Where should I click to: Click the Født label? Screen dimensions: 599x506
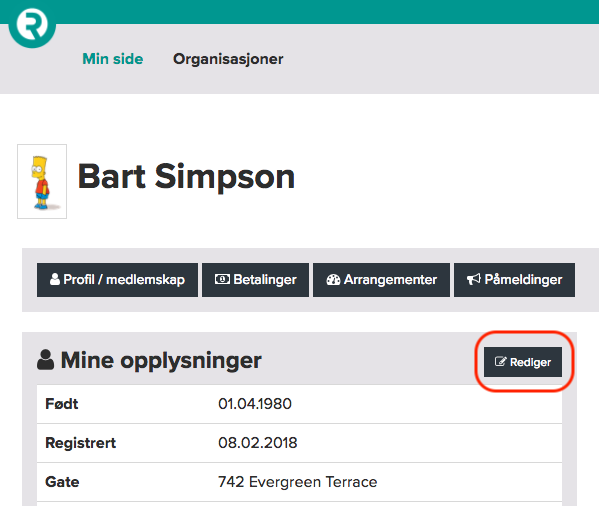coord(62,404)
